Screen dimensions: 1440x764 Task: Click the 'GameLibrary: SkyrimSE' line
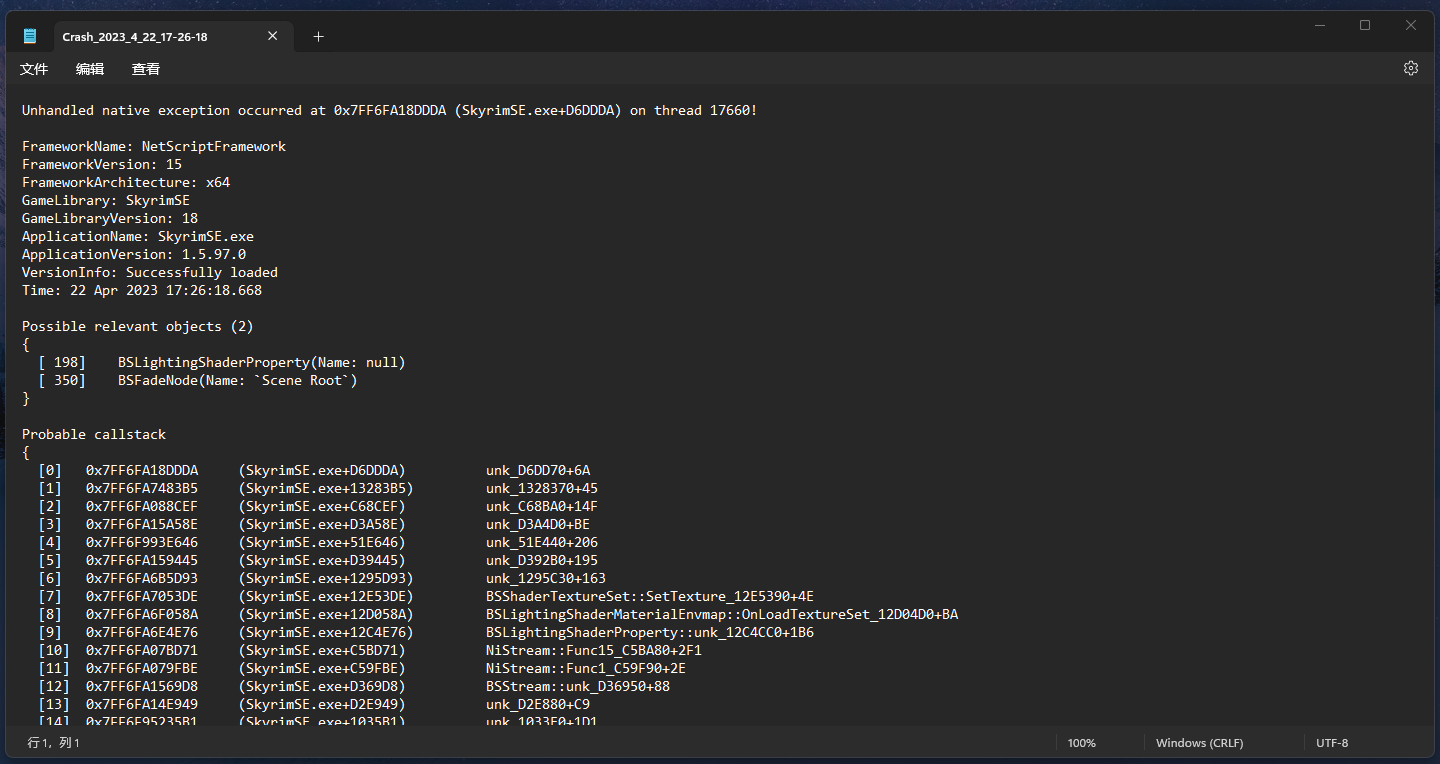pyautogui.click(x=106, y=200)
